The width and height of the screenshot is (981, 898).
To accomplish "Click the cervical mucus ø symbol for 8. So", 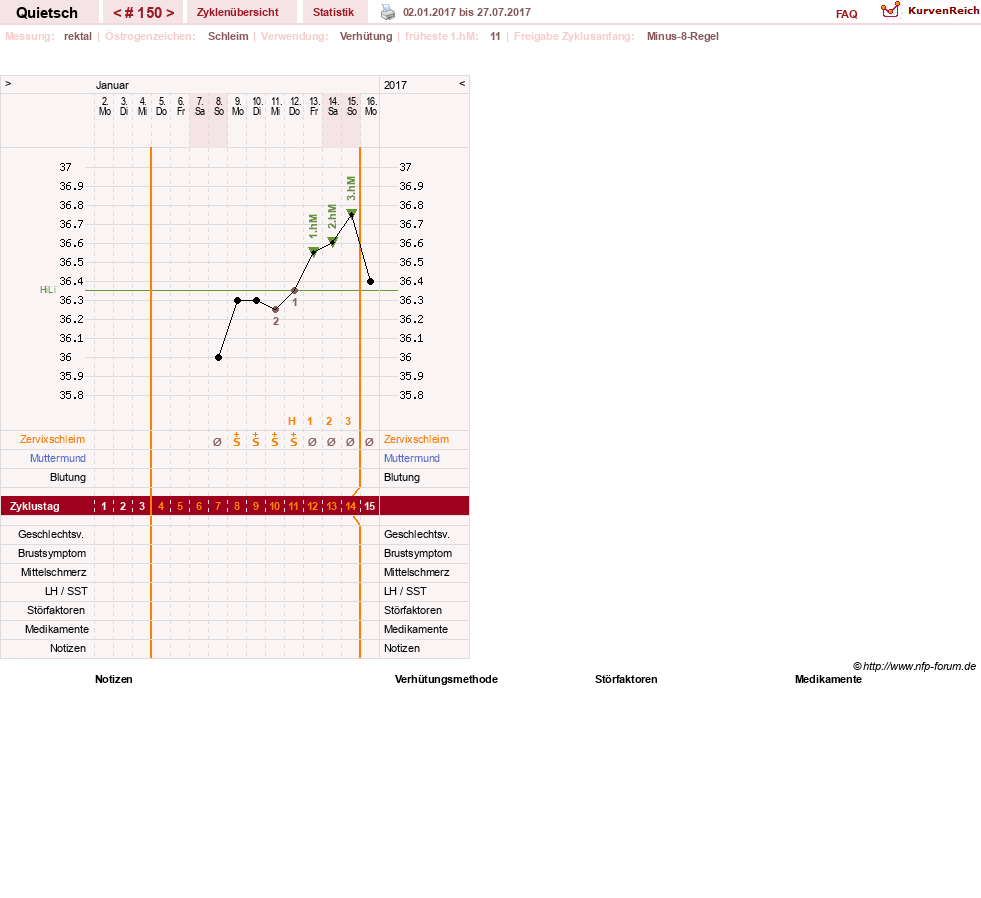I will click(217, 442).
